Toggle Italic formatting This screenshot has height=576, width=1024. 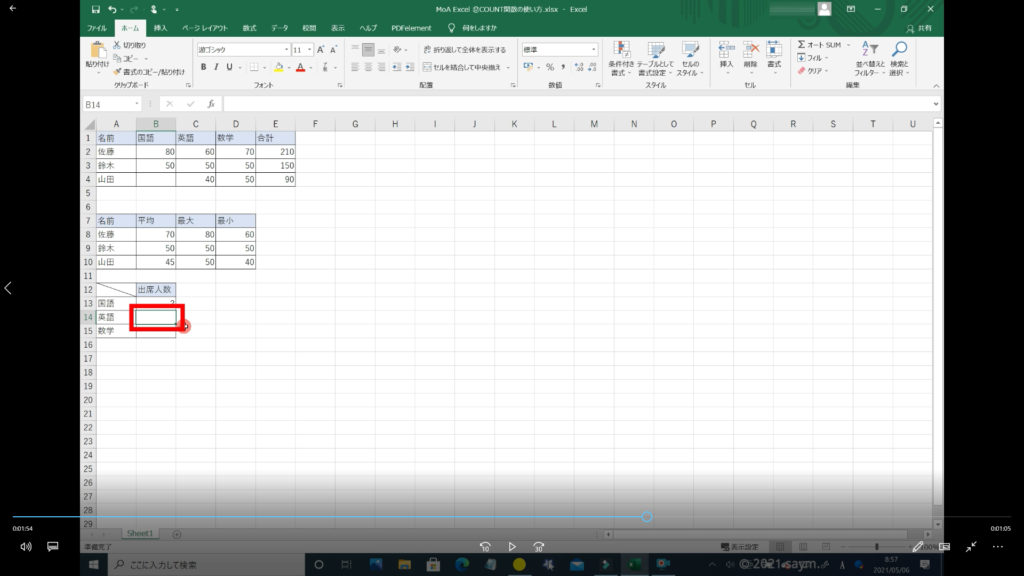216,67
